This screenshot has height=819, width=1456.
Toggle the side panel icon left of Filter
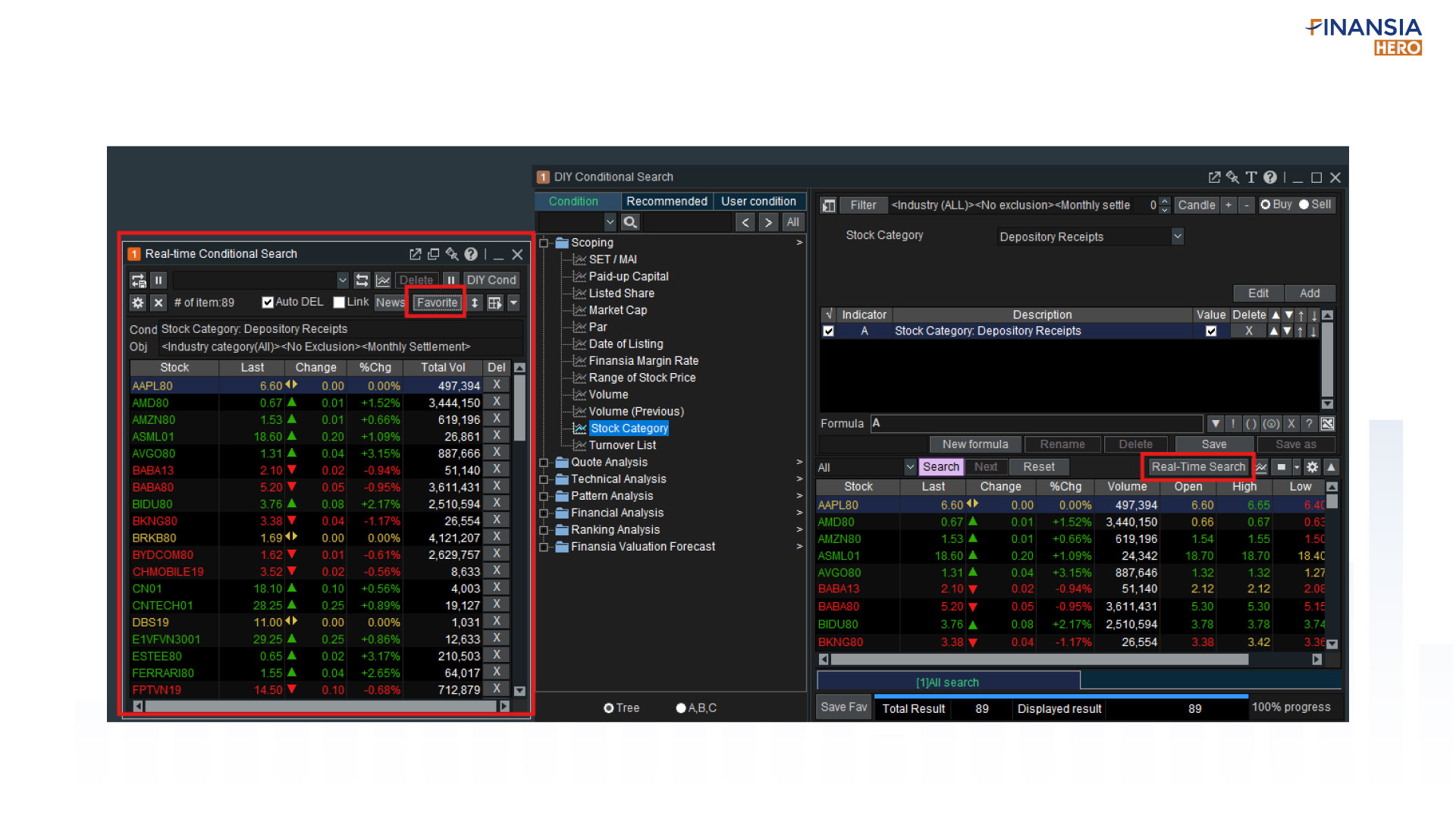(x=829, y=206)
